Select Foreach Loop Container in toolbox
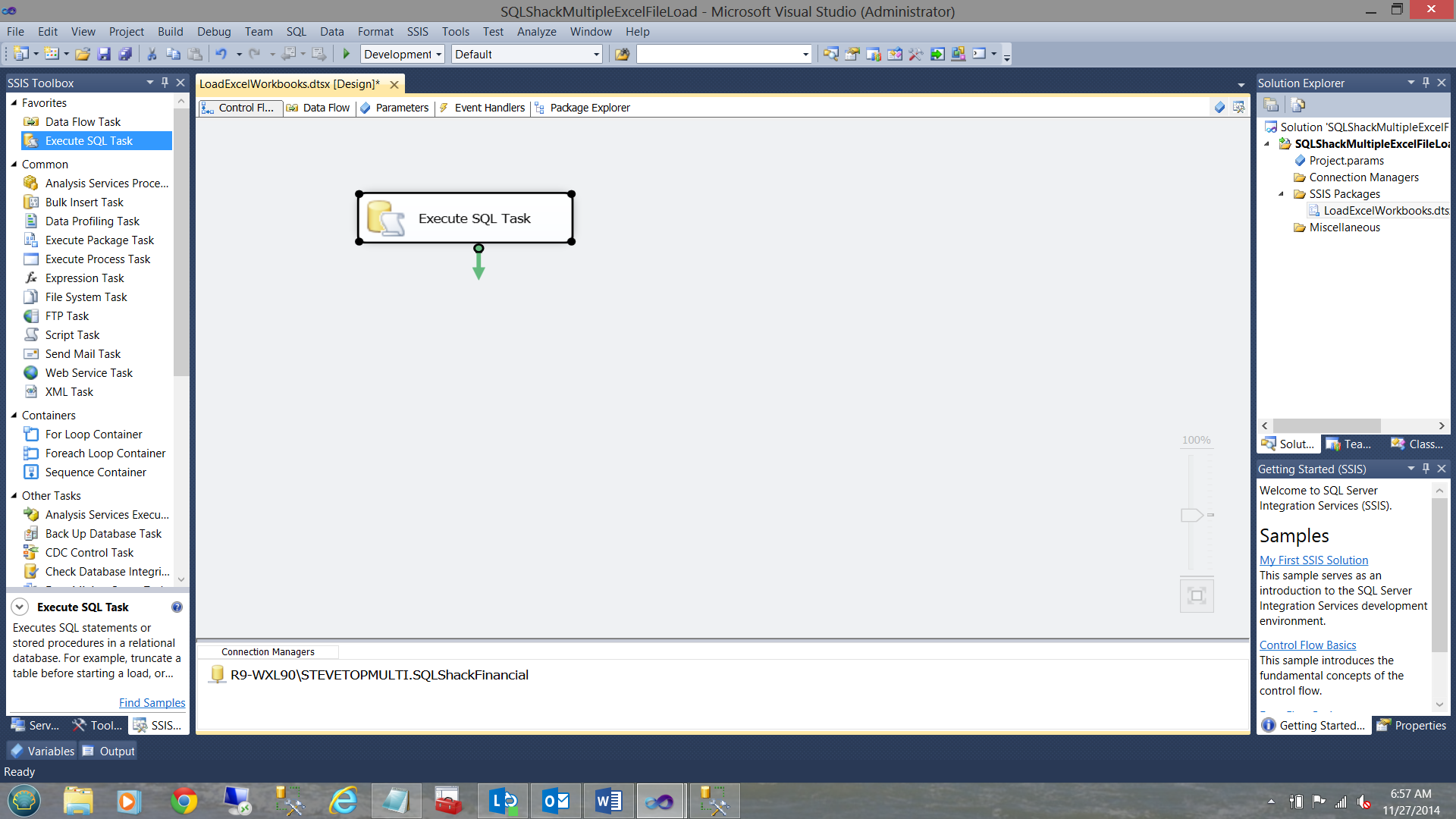Image resolution: width=1456 pixels, height=819 pixels. point(105,453)
